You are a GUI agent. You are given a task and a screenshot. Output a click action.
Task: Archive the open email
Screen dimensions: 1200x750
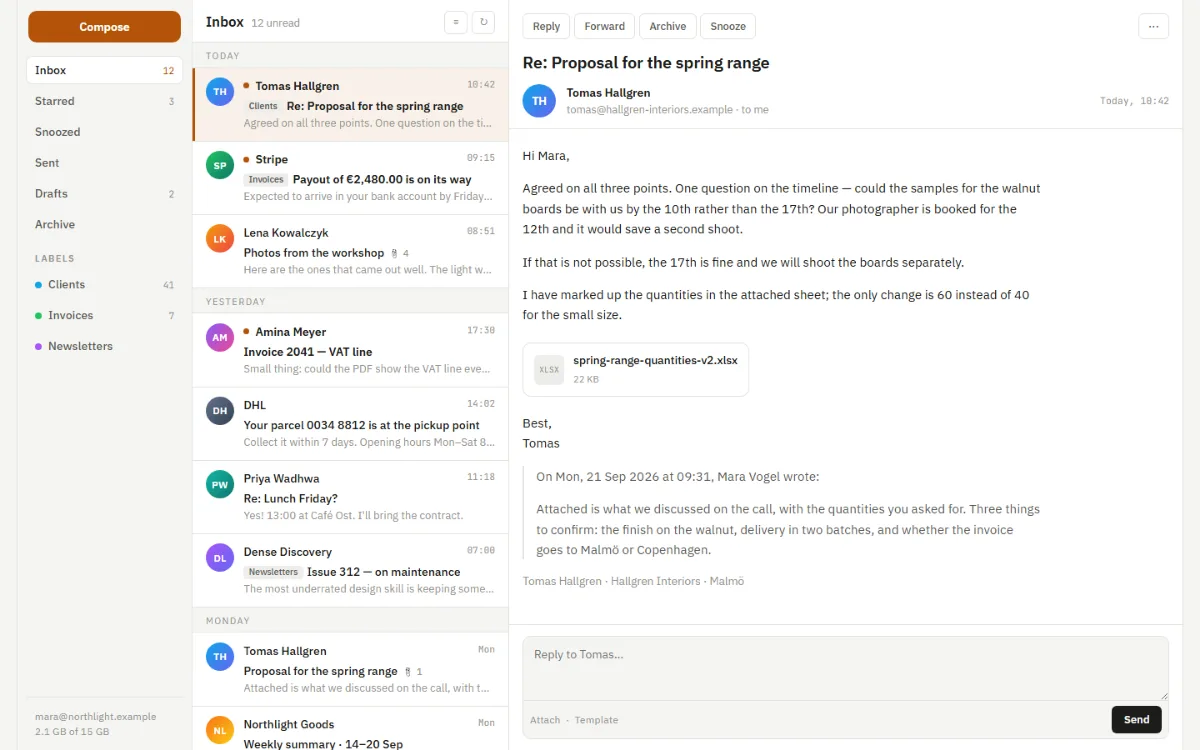(x=667, y=26)
